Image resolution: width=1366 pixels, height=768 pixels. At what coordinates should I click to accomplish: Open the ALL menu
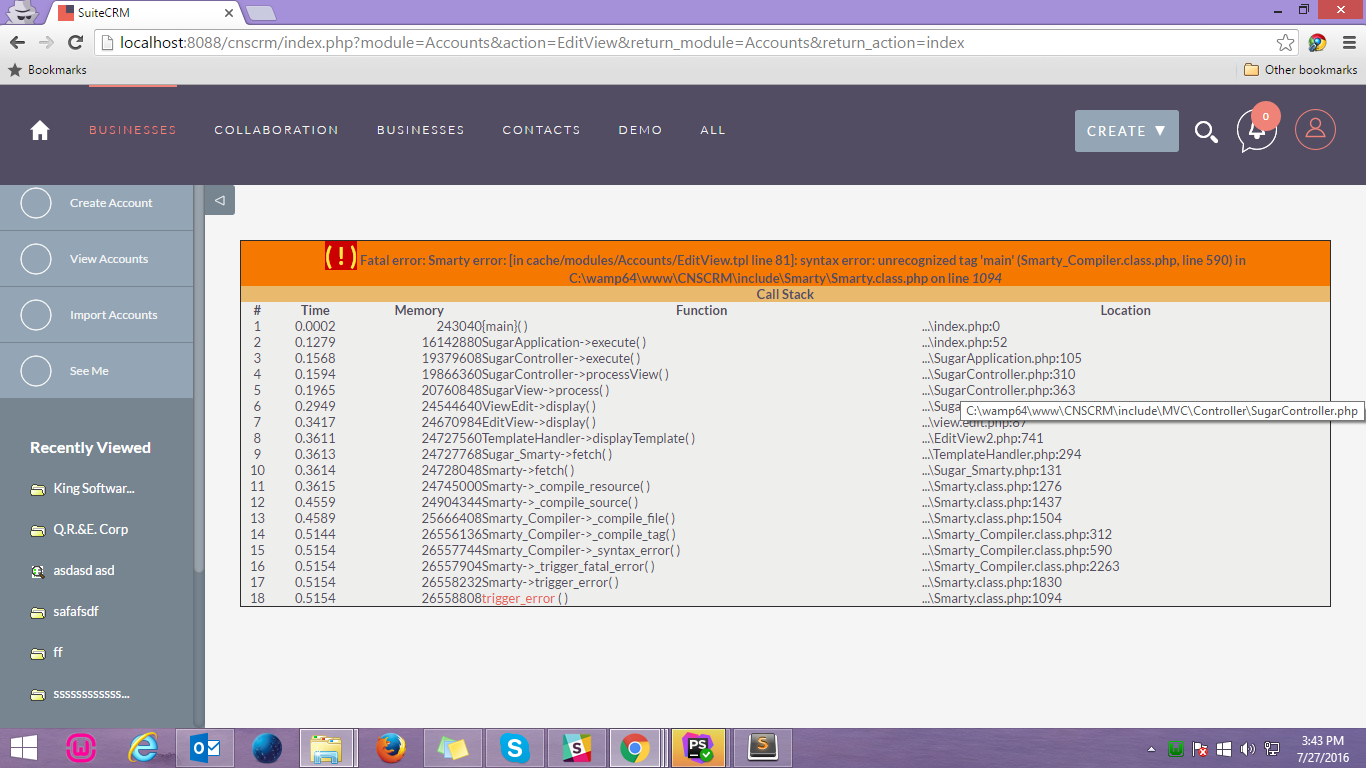[x=713, y=130]
